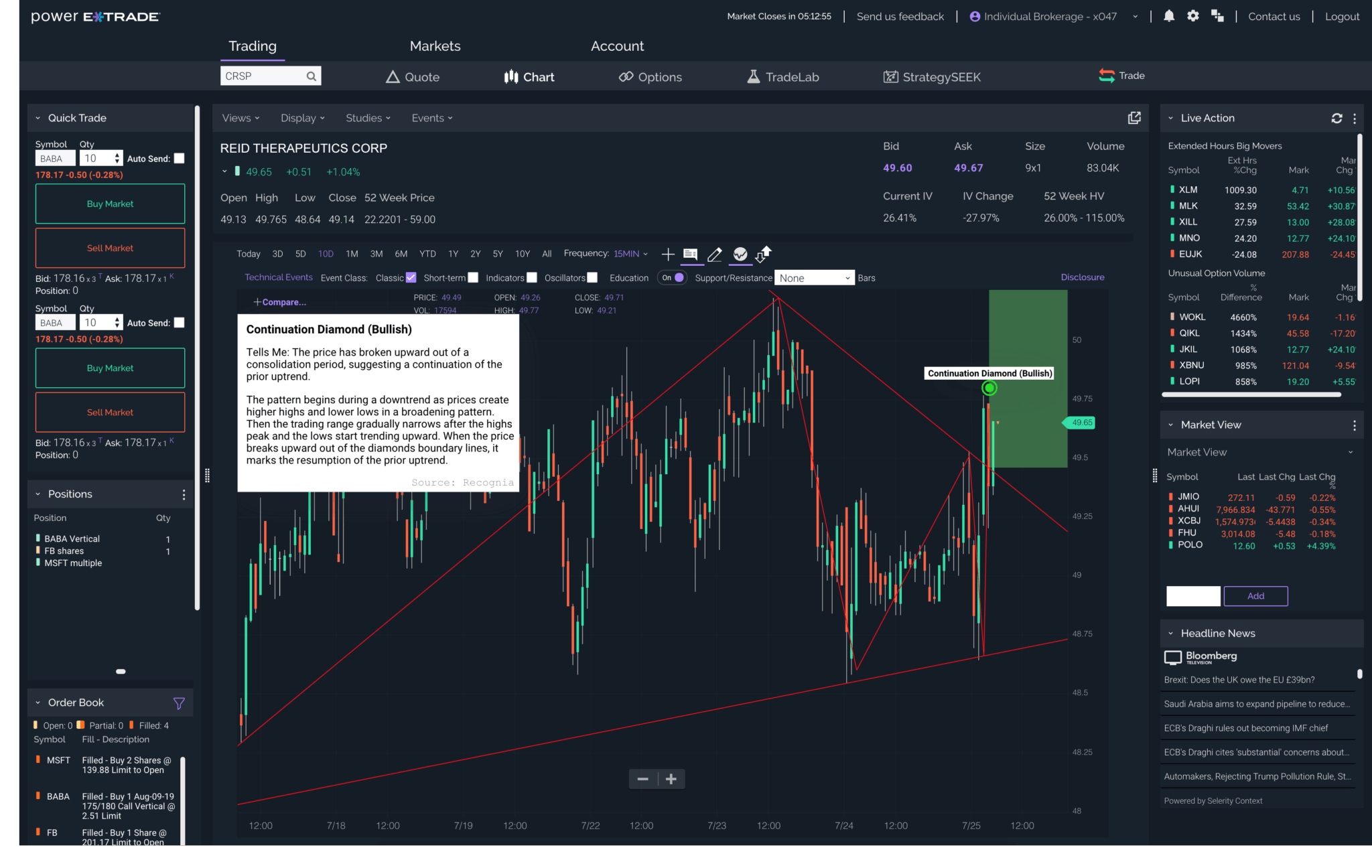Open the Studies dropdown above the chart
This screenshot has height=868, width=1372.
pyautogui.click(x=367, y=117)
